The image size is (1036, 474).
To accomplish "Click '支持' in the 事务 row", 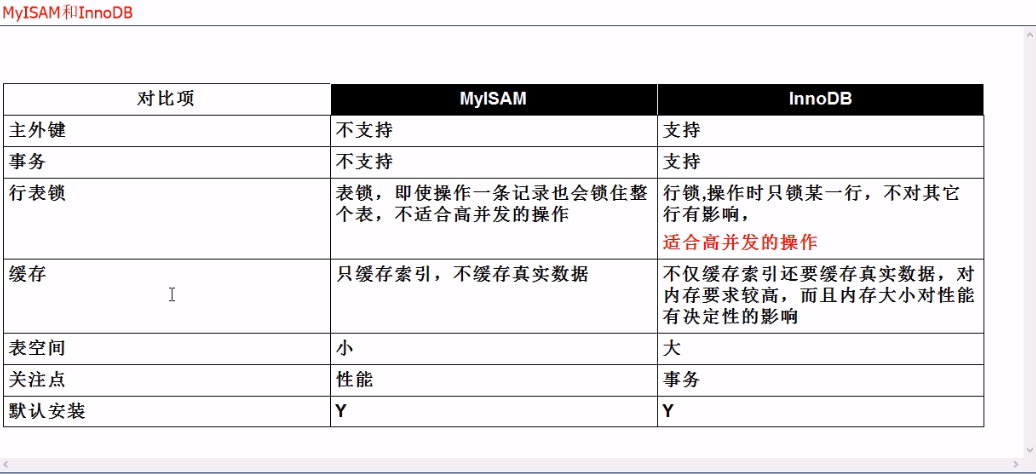I will (681, 161).
